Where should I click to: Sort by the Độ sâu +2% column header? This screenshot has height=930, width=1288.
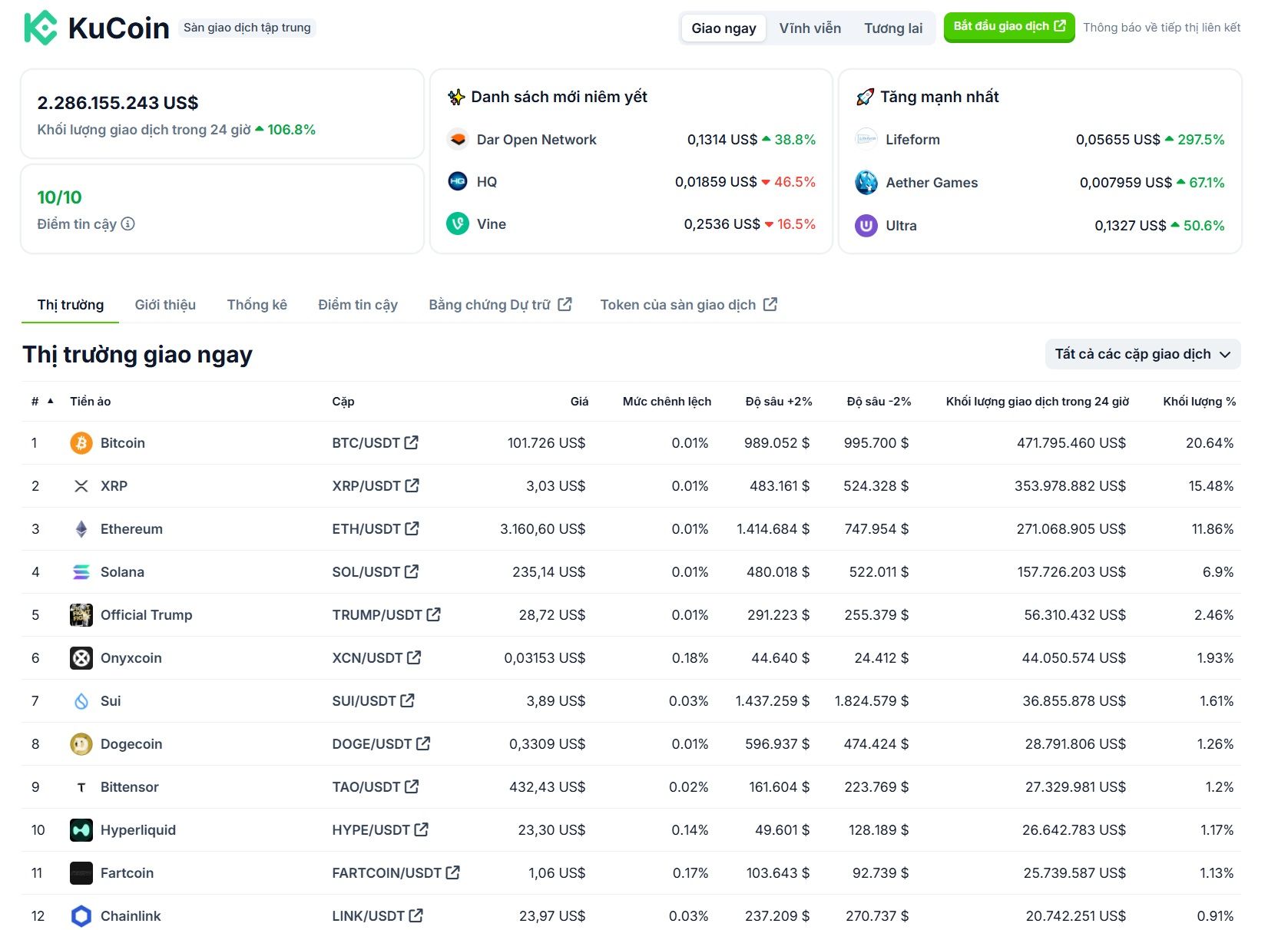779,402
